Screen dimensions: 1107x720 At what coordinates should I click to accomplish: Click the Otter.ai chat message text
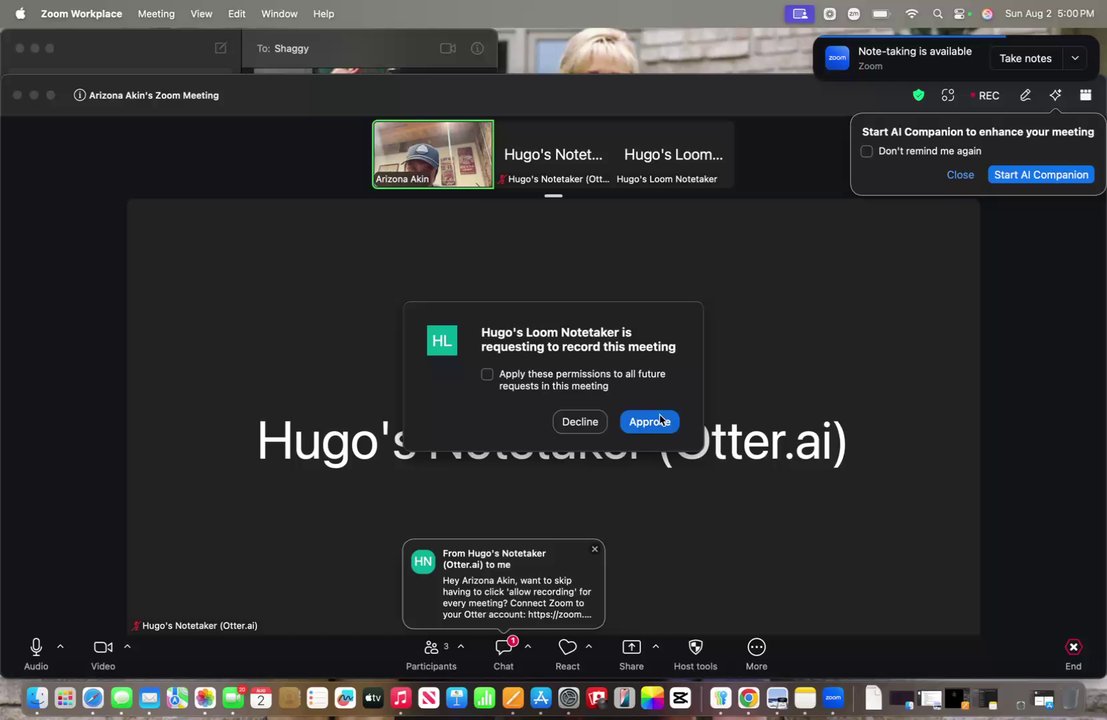pyautogui.click(x=517, y=597)
